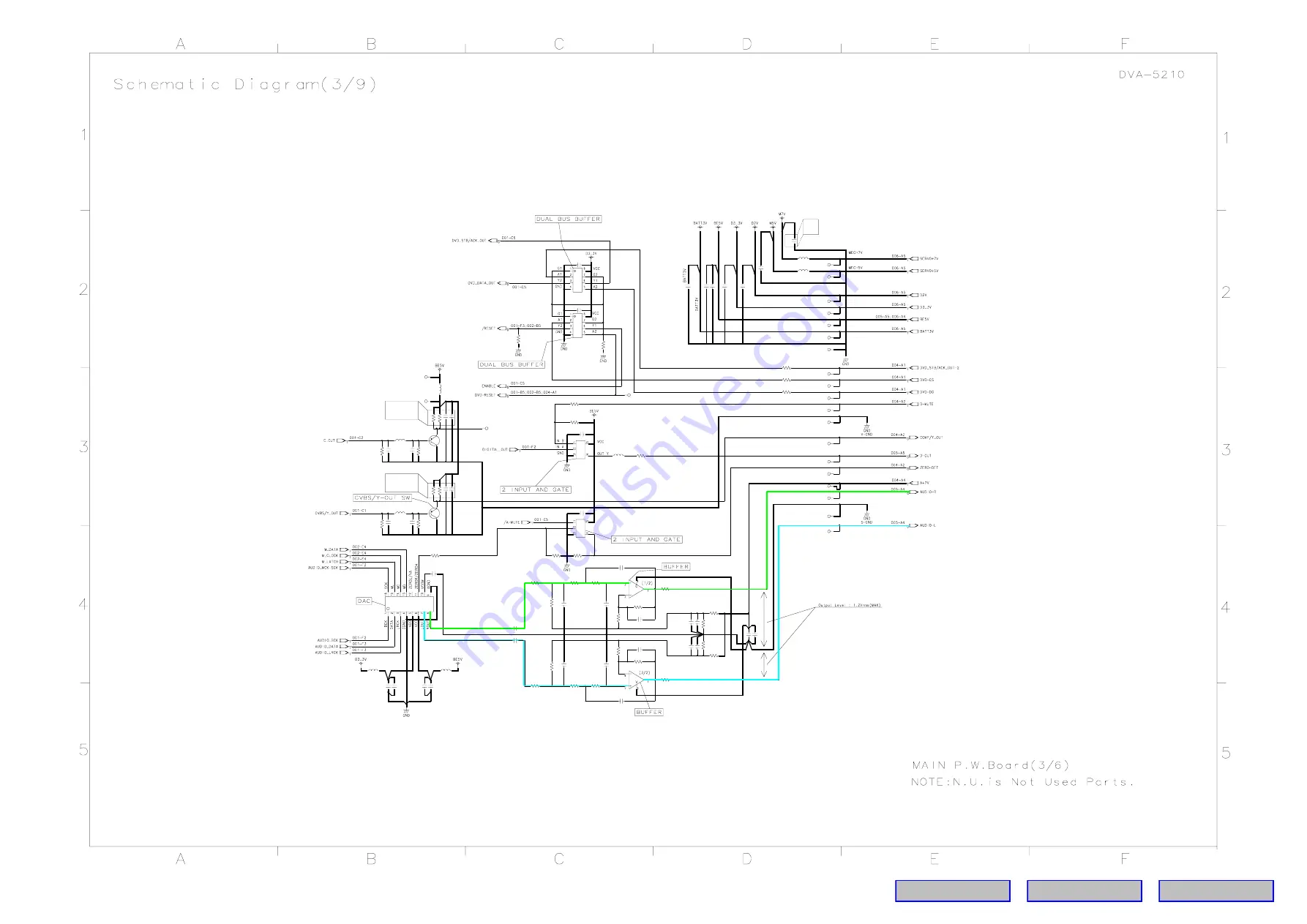Screen dimensions: 1307x924
Task: Click the "DVD-DO" output label
Action: pos(926,392)
